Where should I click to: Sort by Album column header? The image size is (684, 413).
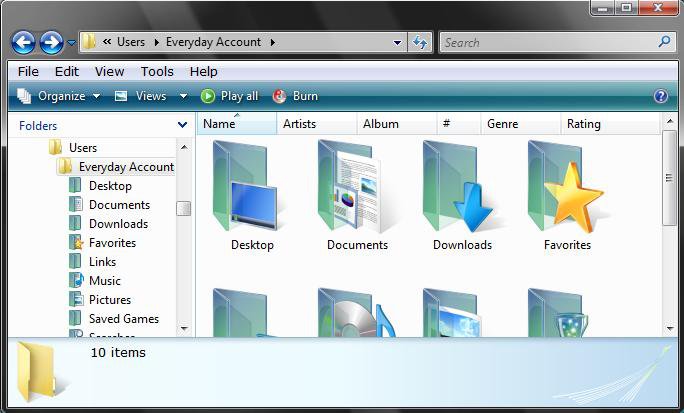click(397, 124)
